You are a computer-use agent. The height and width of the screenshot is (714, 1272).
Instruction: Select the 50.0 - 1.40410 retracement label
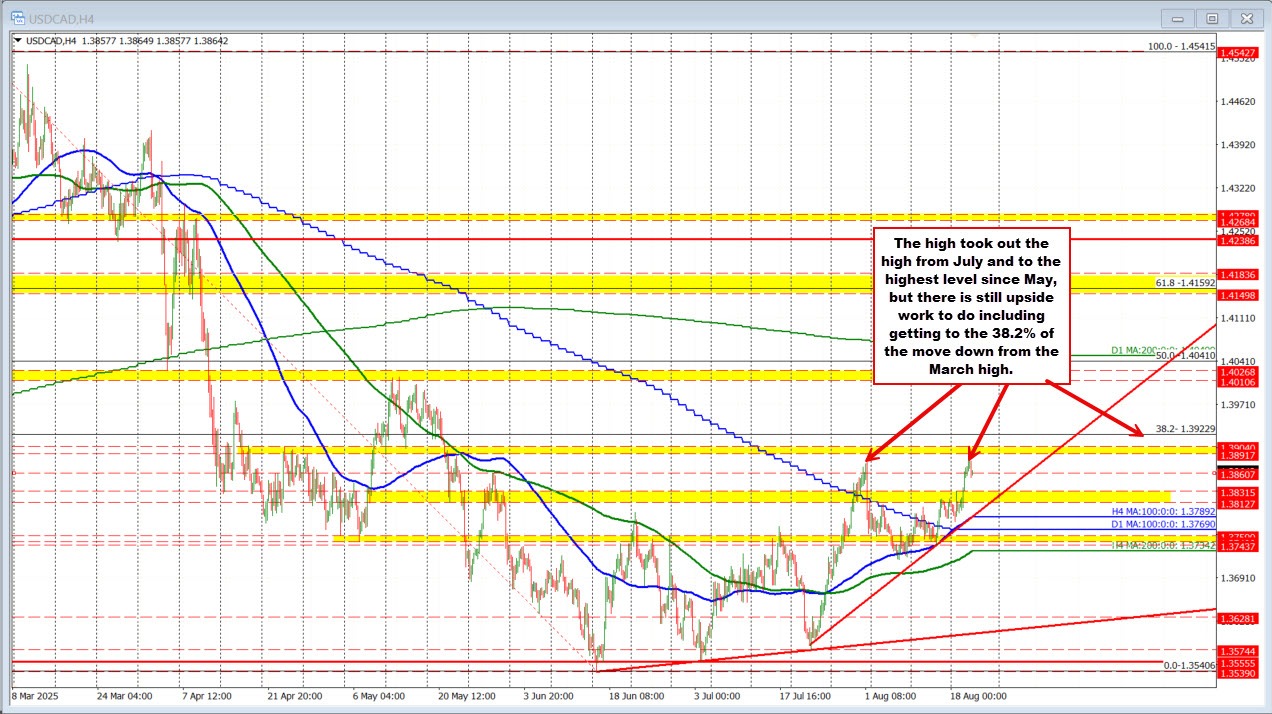click(x=1184, y=356)
